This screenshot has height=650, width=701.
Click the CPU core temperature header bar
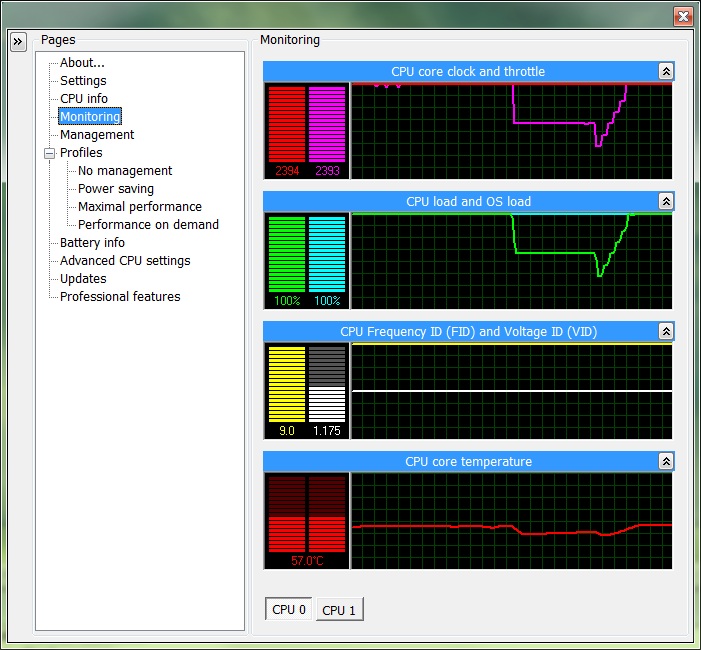[x=468, y=461]
